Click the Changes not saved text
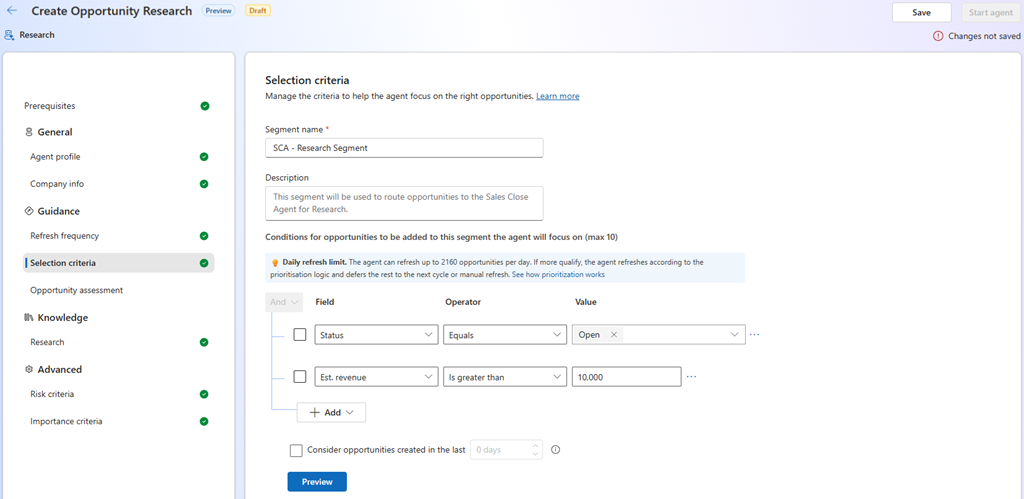Image resolution: width=1024 pixels, height=499 pixels. [984, 37]
